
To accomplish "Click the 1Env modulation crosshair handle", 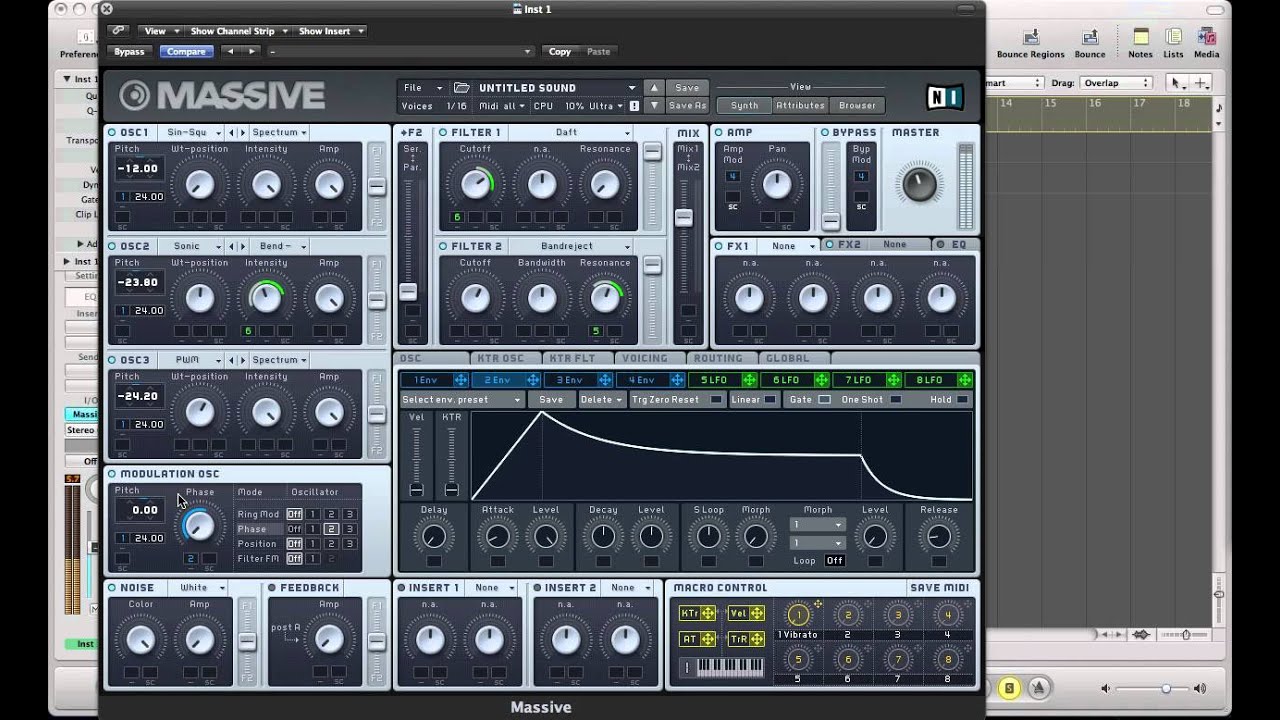I will [x=461, y=380].
